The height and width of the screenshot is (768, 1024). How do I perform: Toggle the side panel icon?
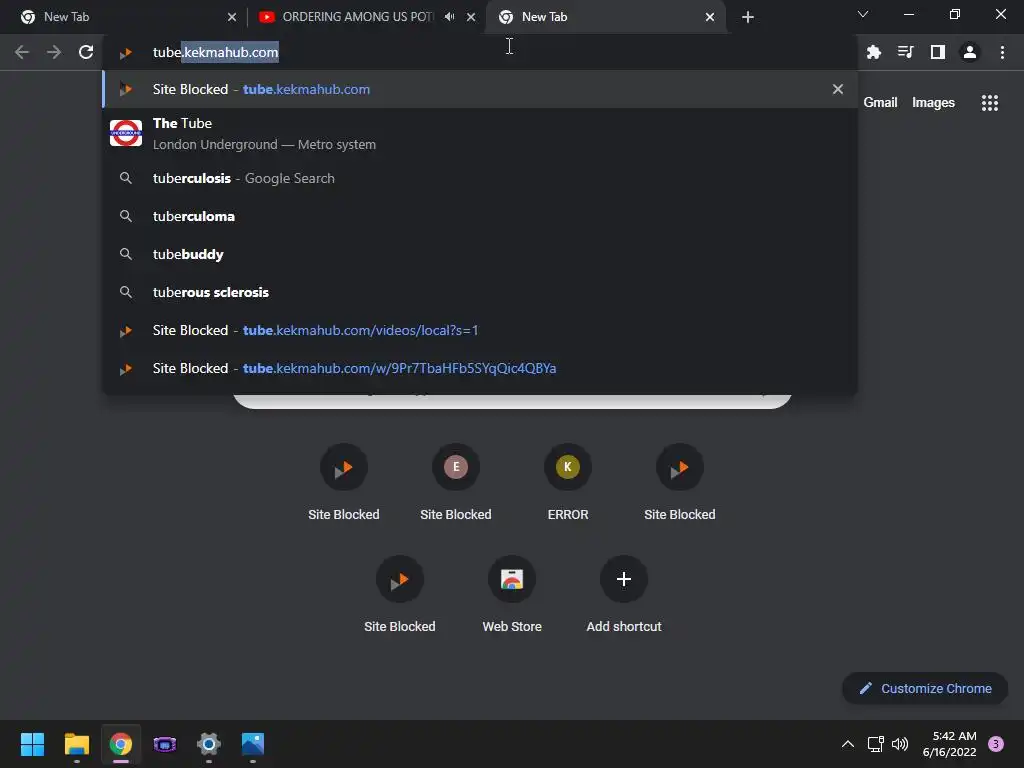[938, 52]
